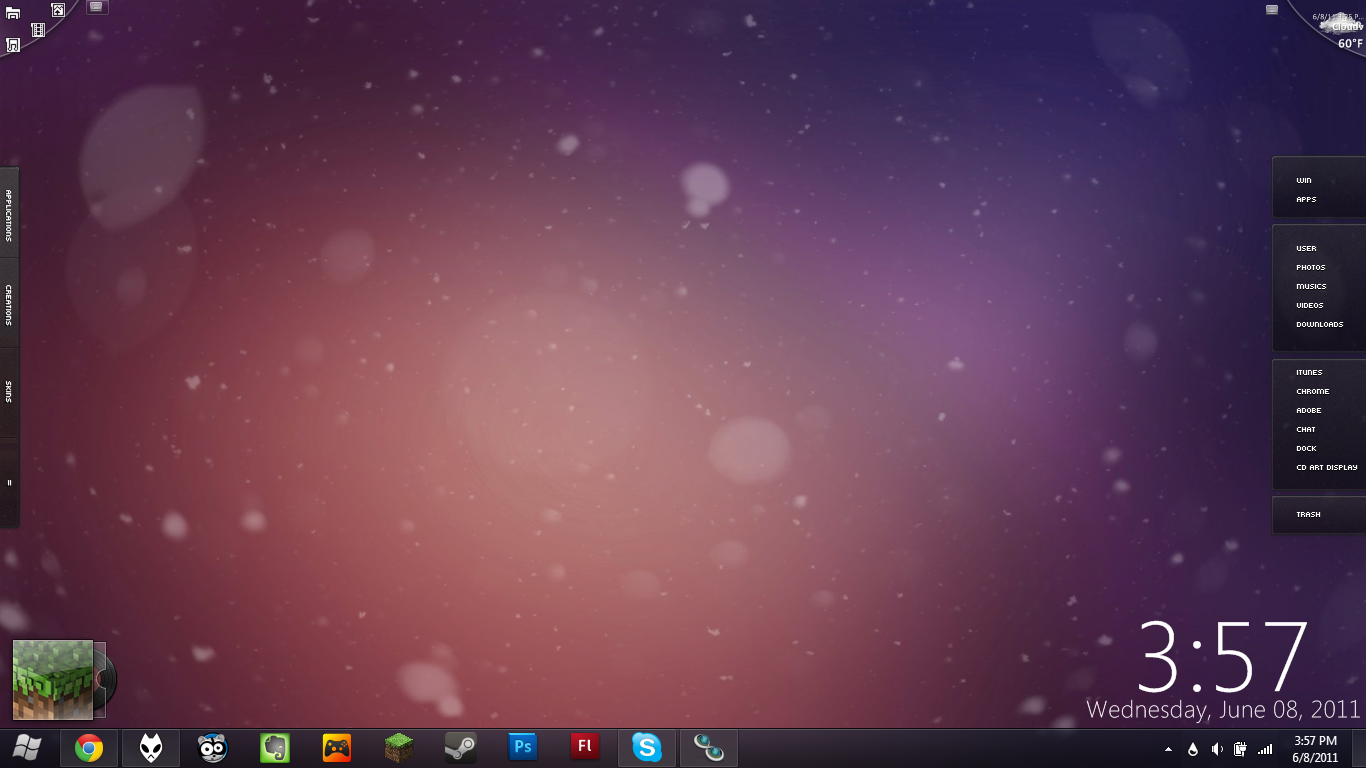
Task: Show hidden system tray icons
Action: pyautogui.click(x=1168, y=749)
